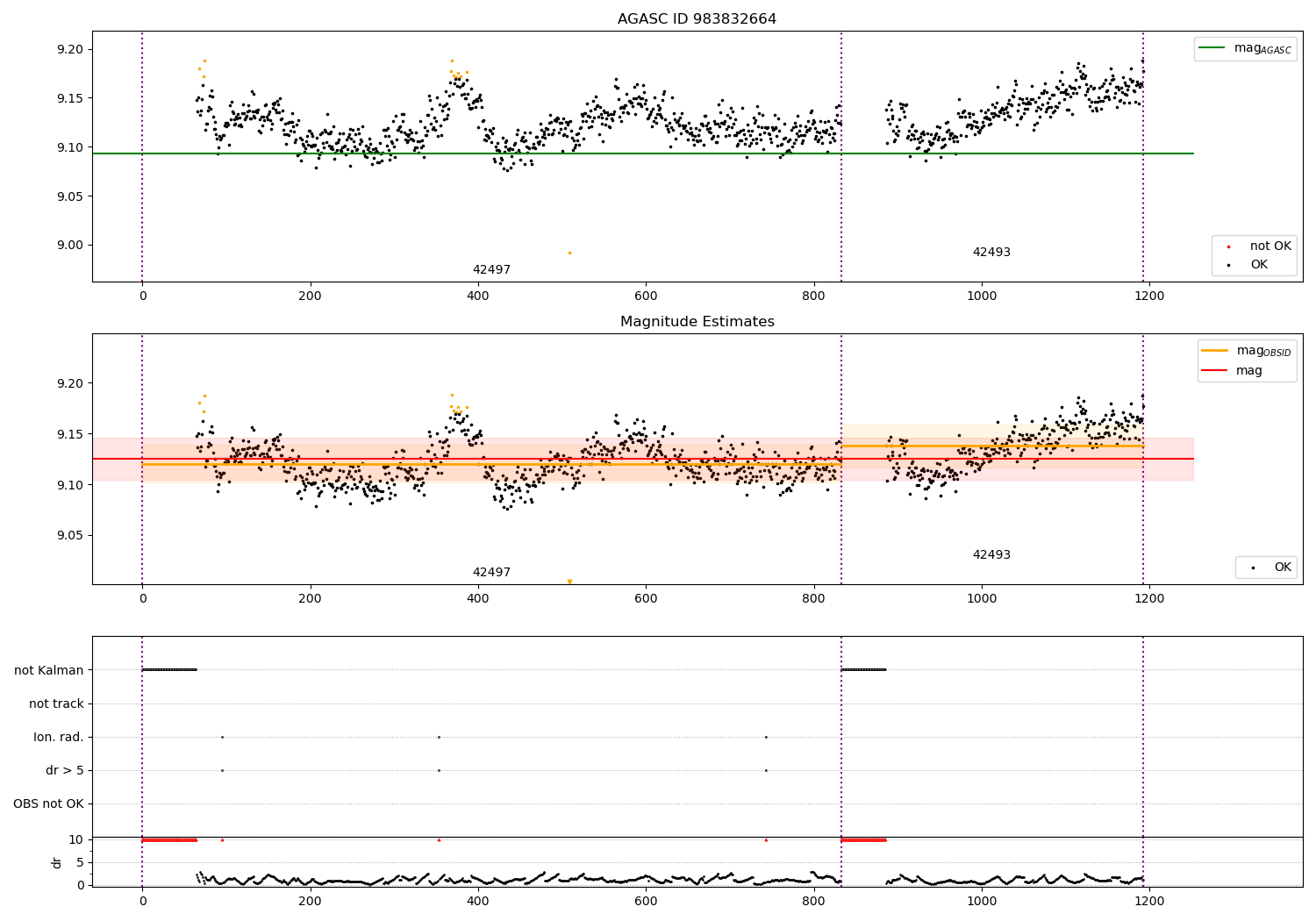This screenshot has width=1316, height=921.
Task: Select the green mag AGASC legend line
Action: click(x=1212, y=48)
